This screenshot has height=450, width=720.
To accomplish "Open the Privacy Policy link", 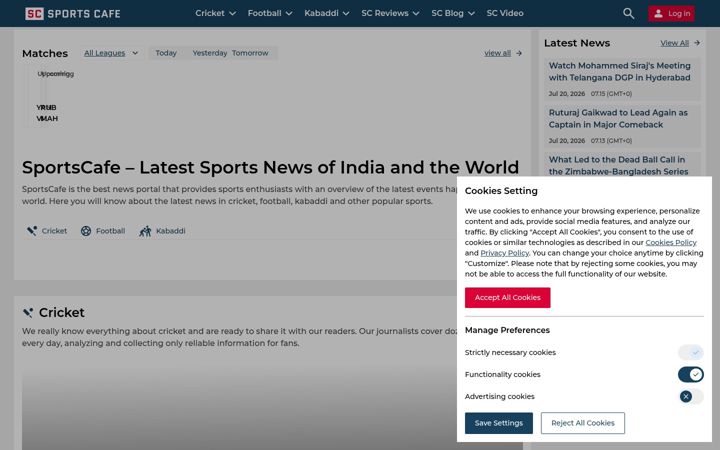I will point(505,253).
